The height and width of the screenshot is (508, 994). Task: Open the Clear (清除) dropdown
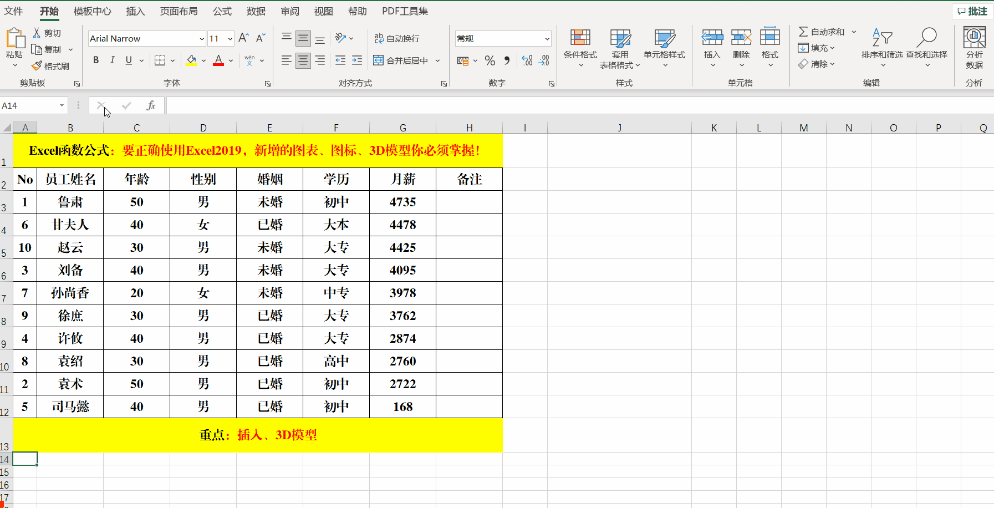point(816,64)
